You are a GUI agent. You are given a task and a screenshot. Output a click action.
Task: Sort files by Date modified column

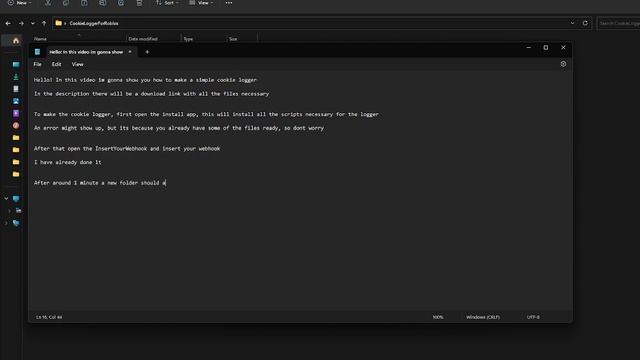point(143,39)
